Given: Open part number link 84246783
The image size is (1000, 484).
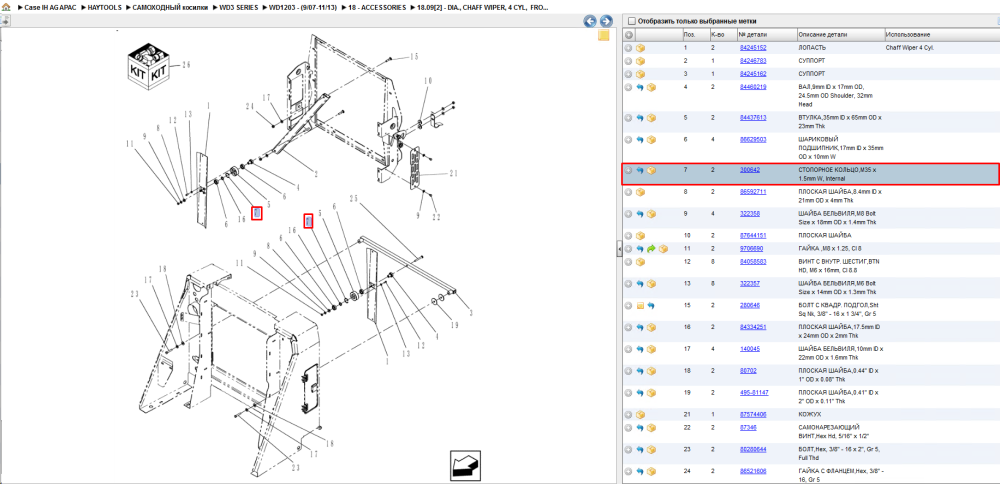Looking at the screenshot, I should click(x=753, y=61).
